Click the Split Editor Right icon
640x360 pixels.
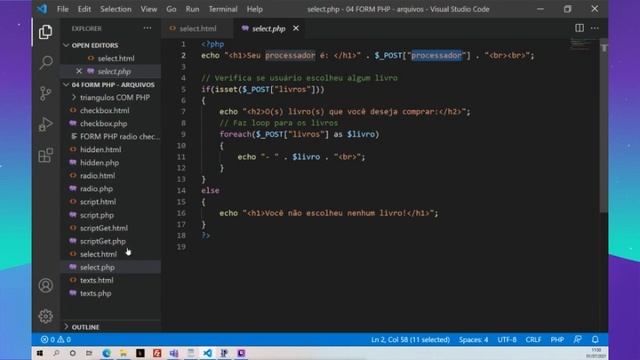pos(579,28)
